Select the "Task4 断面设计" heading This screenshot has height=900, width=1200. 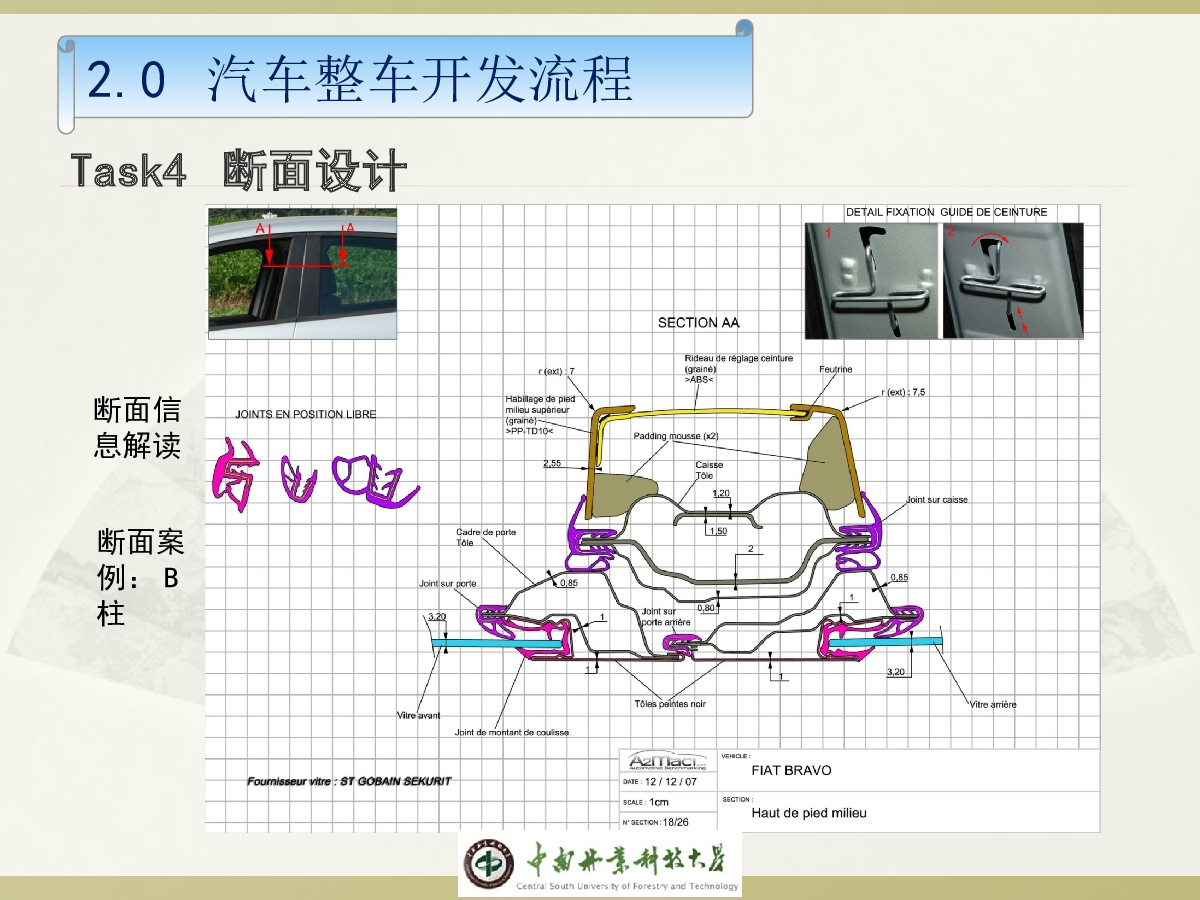tap(239, 171)
